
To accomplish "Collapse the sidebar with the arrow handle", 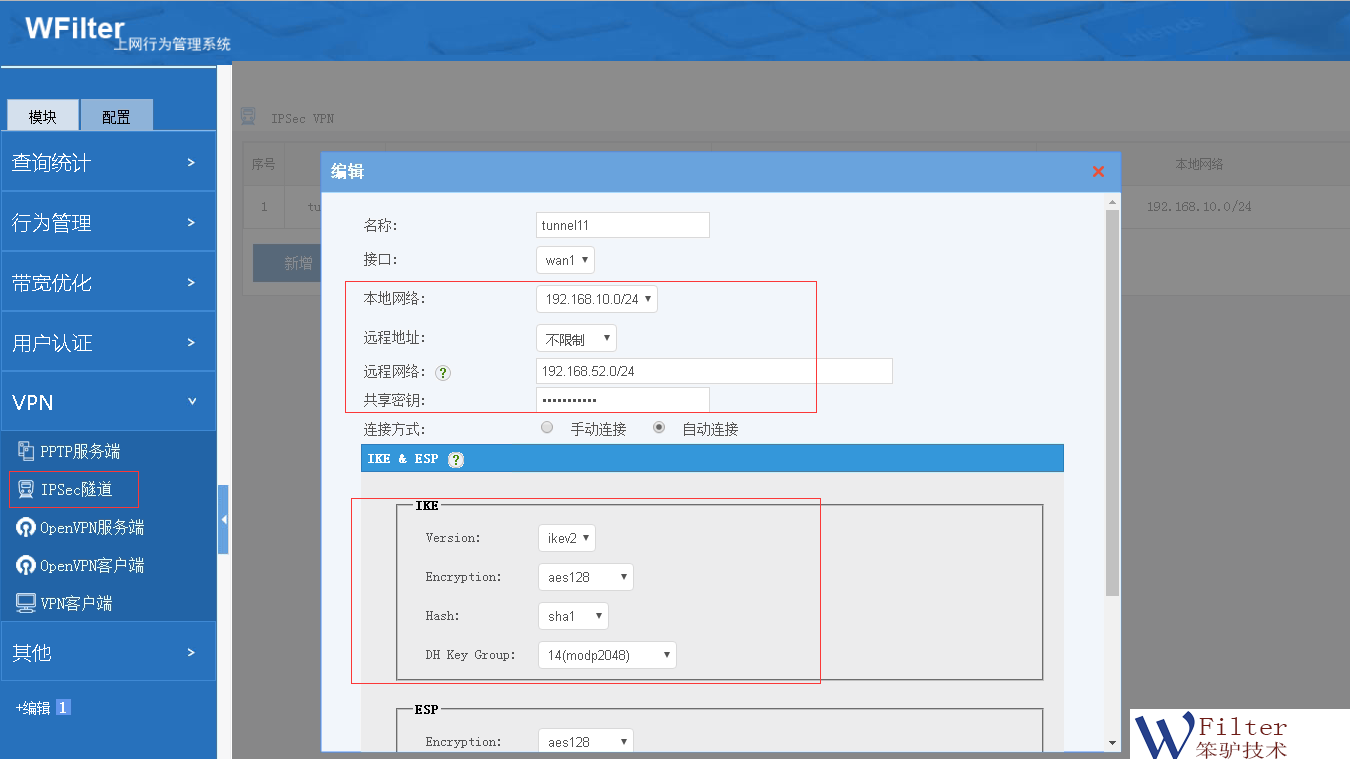I will pos(223,519).
